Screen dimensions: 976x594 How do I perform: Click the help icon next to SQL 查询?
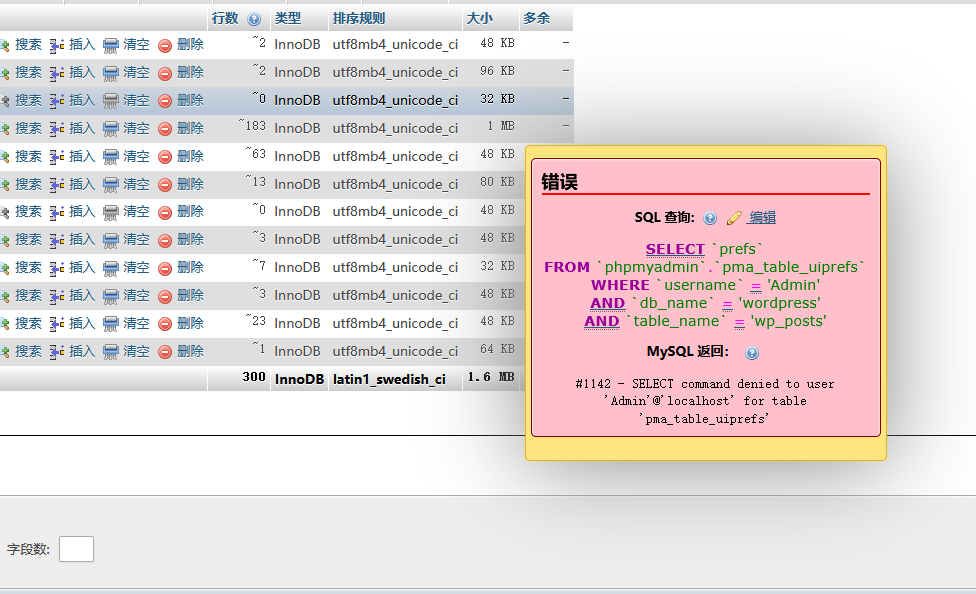pos(710,218)
